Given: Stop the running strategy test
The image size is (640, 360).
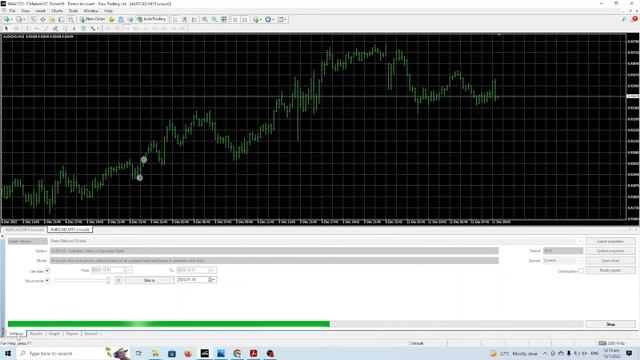Looking at the screenshot, I should coord(610,324).
